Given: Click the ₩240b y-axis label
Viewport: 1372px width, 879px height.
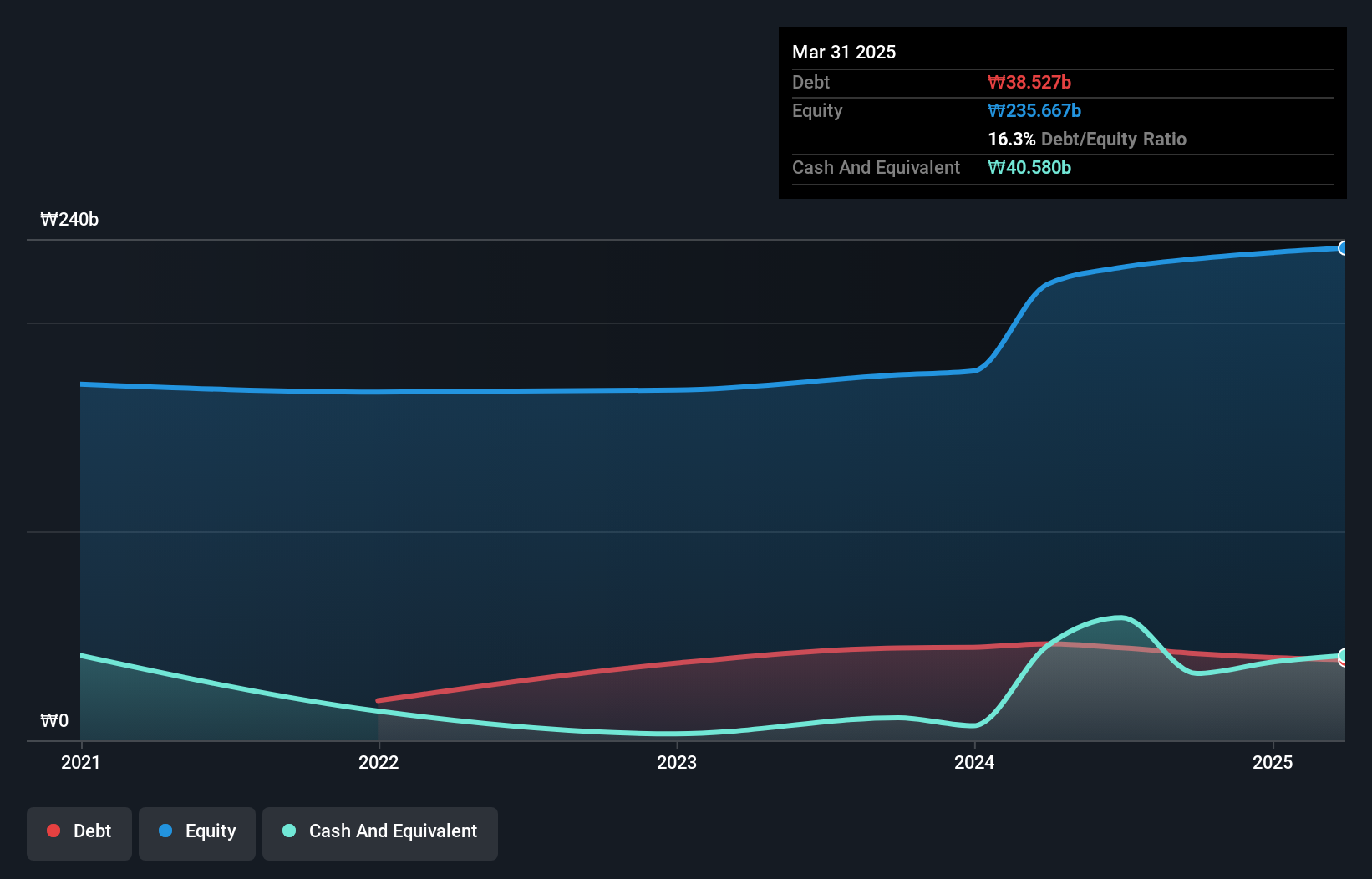Looking at the screenshot, I should (x=69, y=219).
